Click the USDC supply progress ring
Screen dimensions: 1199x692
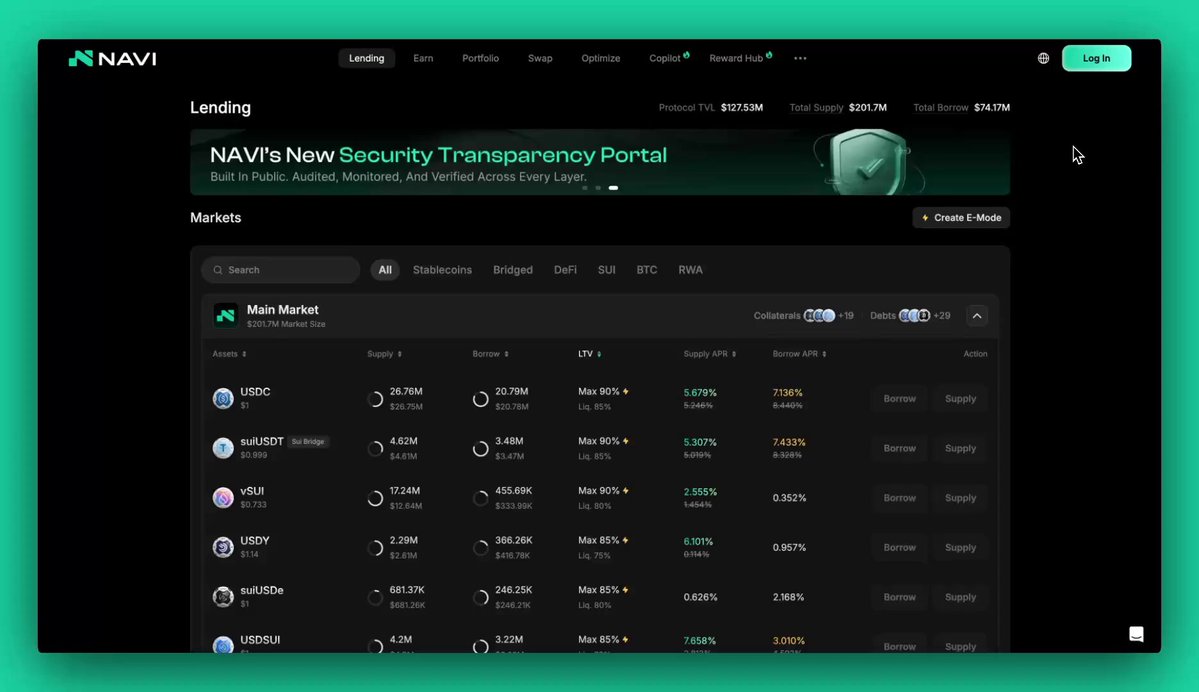[x=375, y=399]
